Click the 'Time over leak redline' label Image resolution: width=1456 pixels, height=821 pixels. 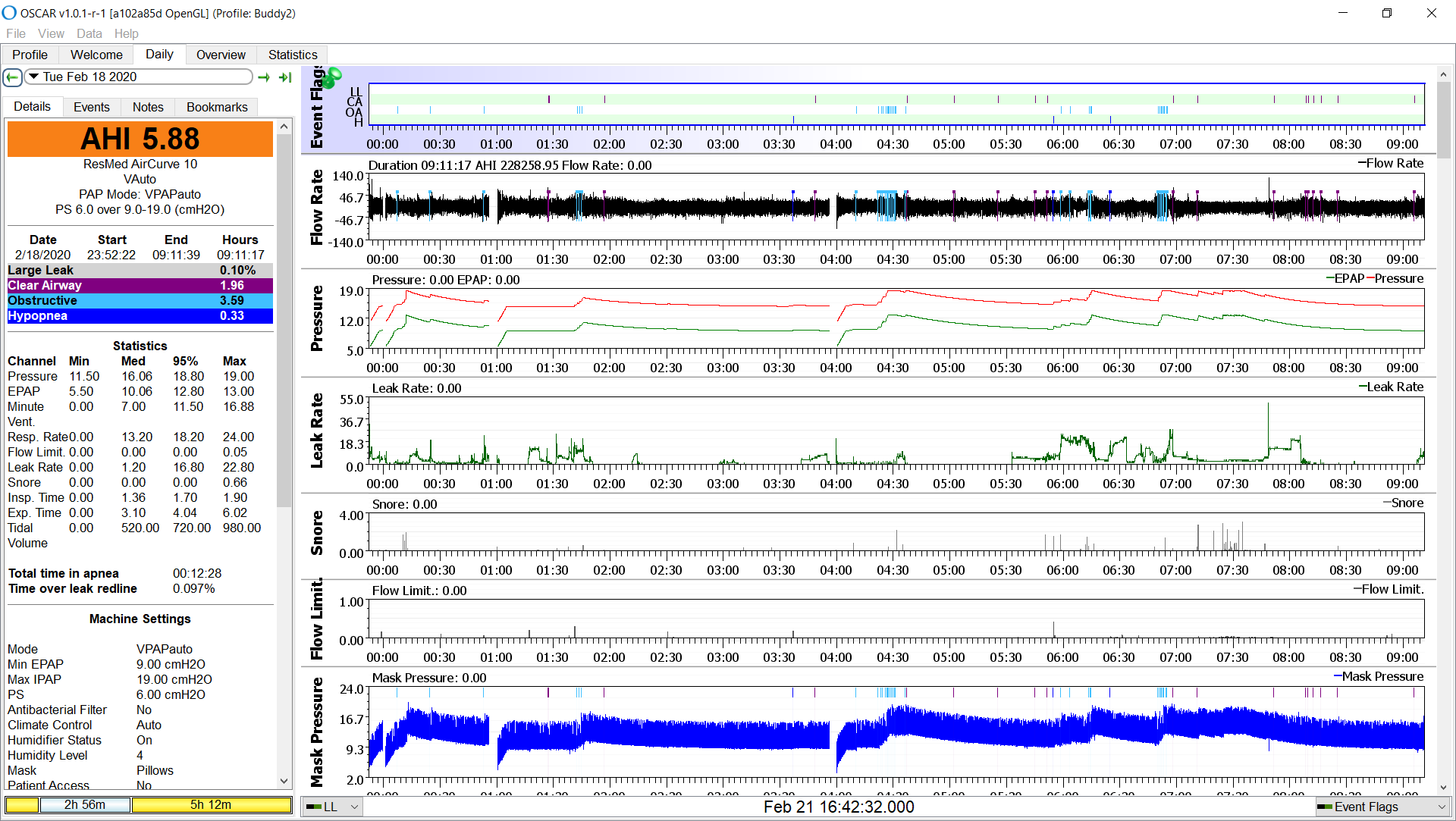pyautogui.click(x=73, y=588)
